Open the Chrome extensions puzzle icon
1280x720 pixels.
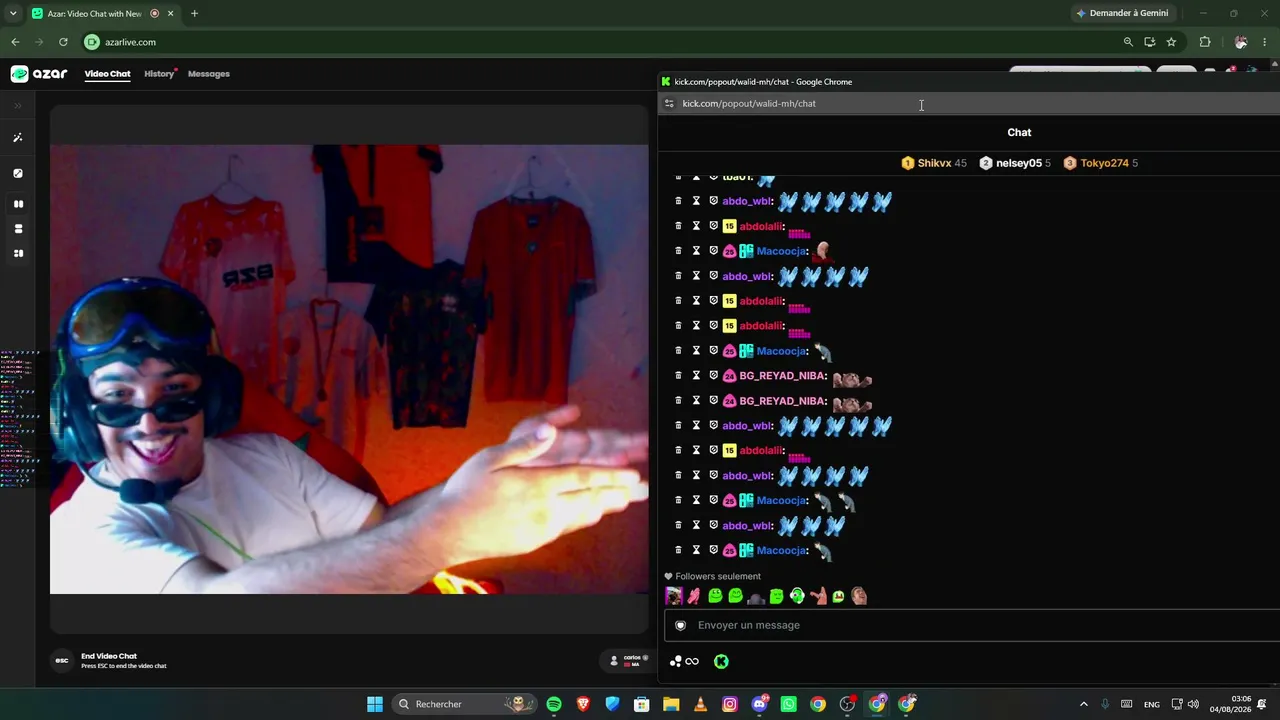[1205, 42]
